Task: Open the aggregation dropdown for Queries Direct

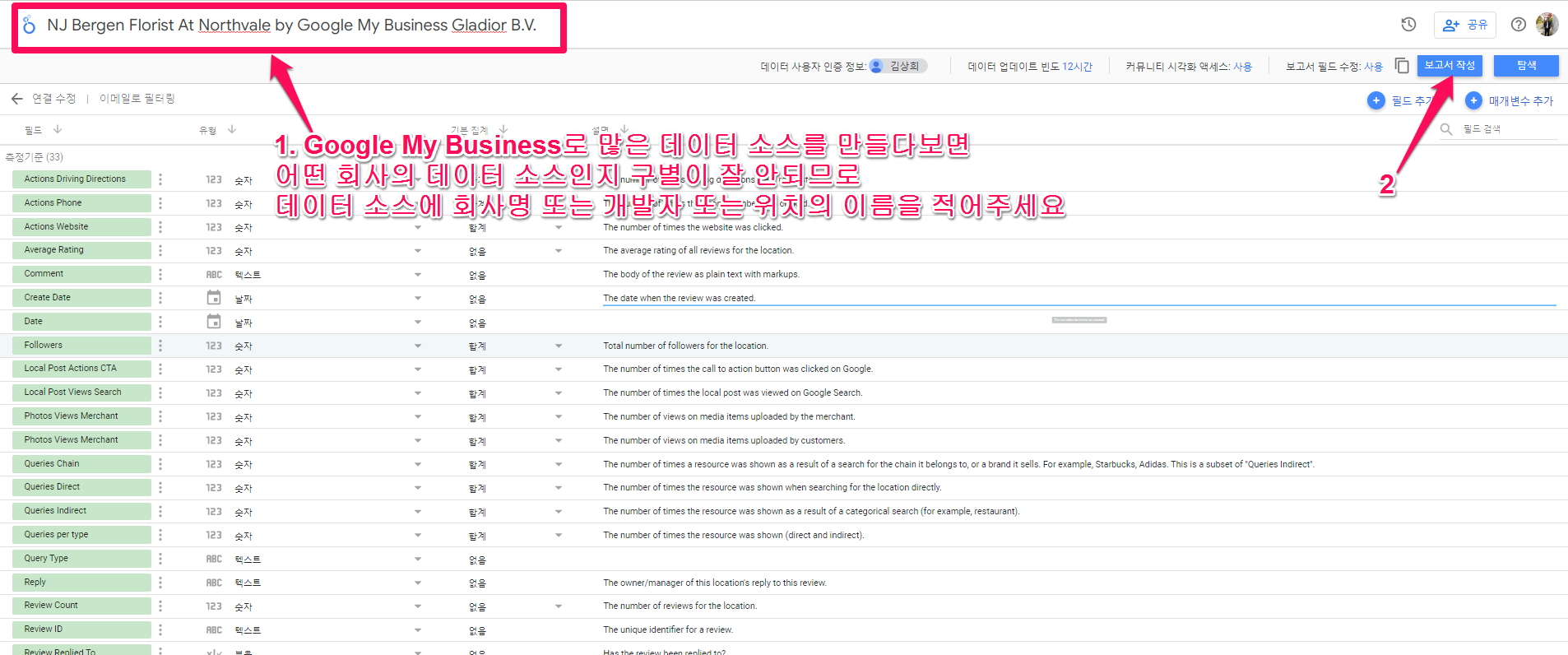Action: point(559,488)
